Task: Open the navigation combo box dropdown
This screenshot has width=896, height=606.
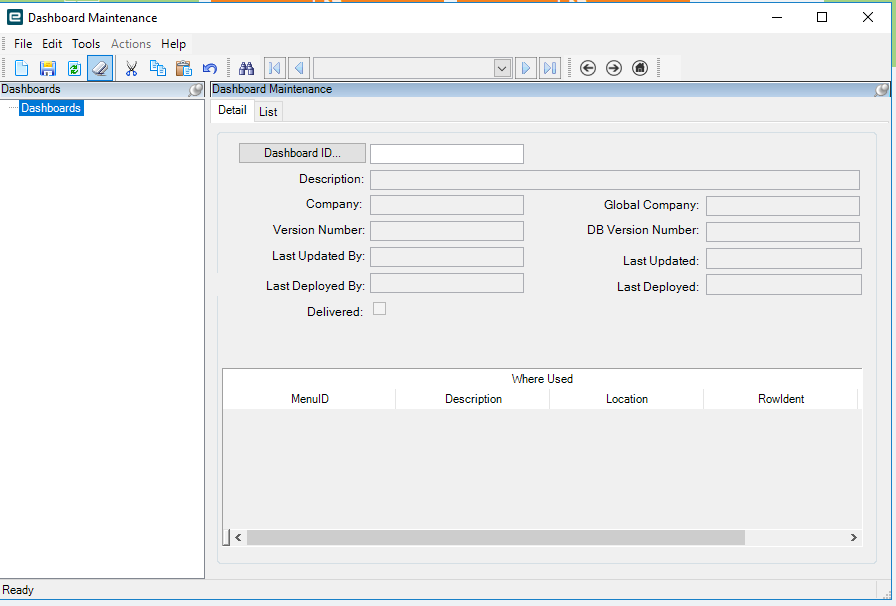Action: click(502, 69)
